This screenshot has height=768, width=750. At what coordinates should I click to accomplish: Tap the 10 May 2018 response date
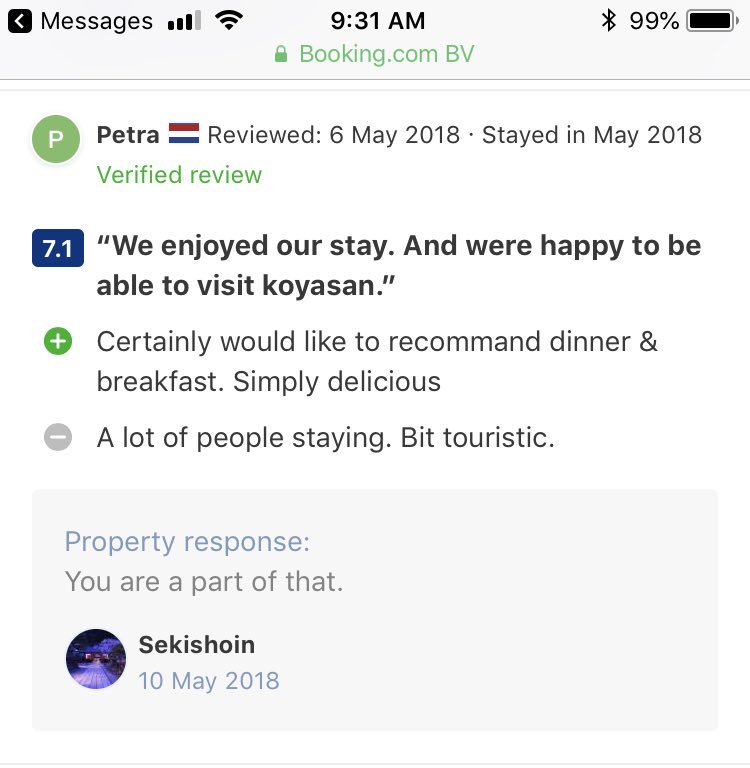point(209,681)
